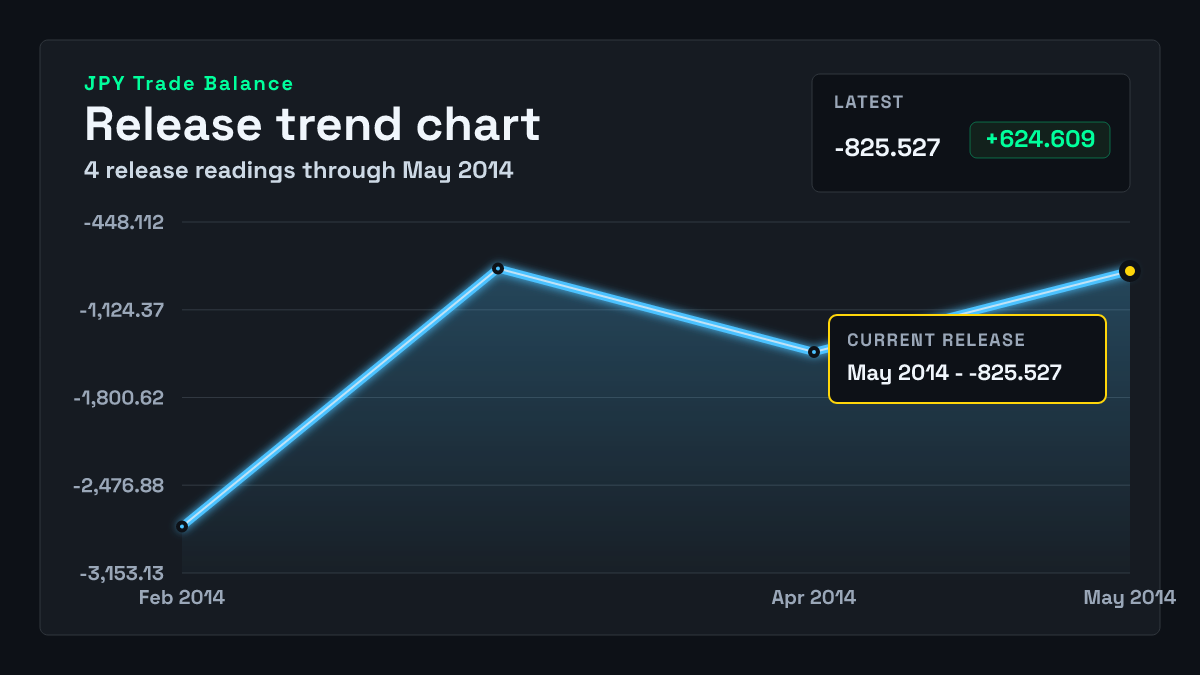This screenshot has width=1200, height=675.
Task: Pick the unlabeled data point between Feb and Apr
Action: (498, 268)
